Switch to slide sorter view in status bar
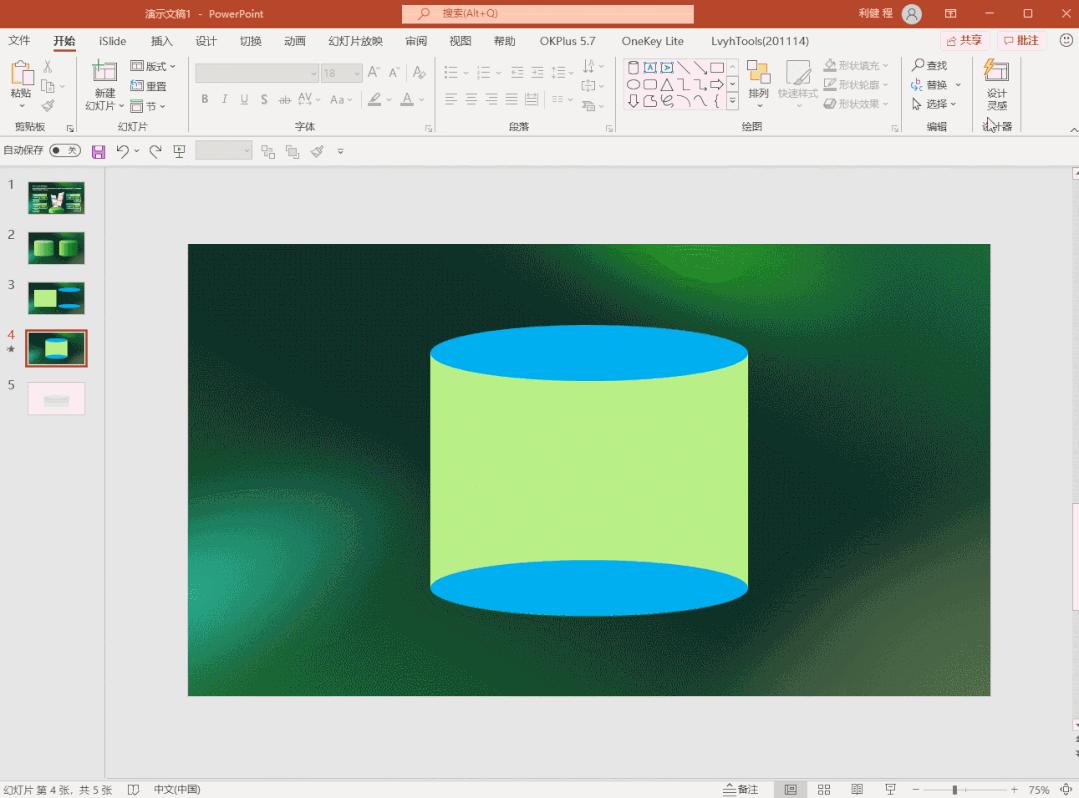The image size is (1079, 798). pyautogui.click(x=824, y=789)
